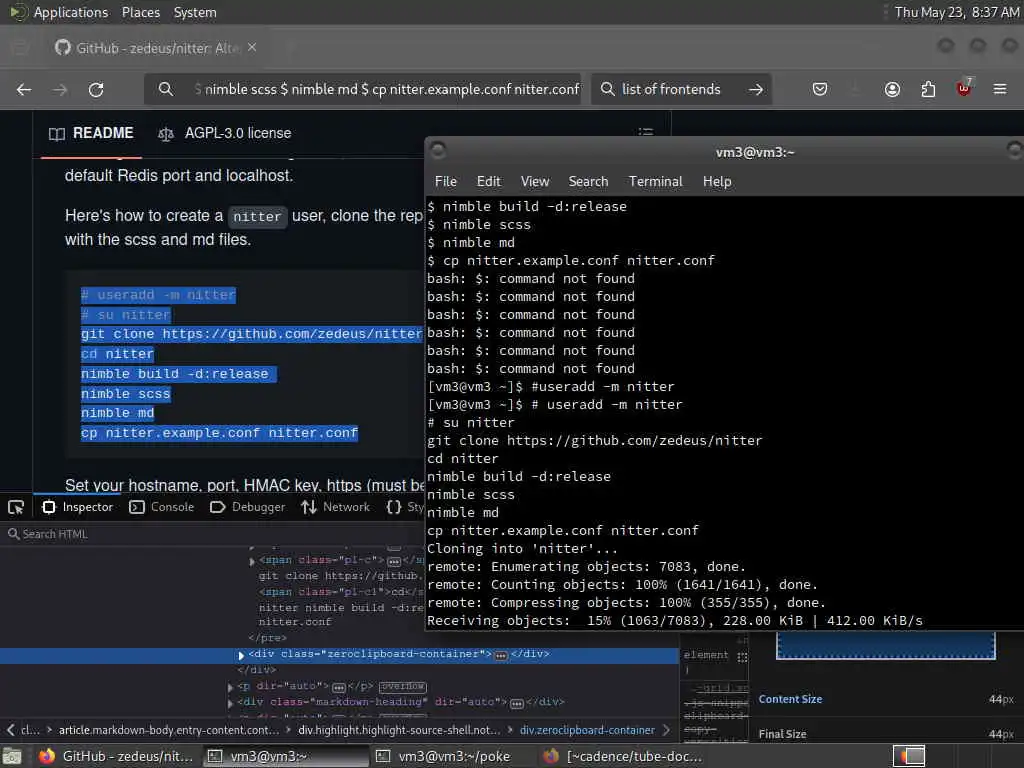
Task: Click the element picker icon in devtools
Action: pyautogui.click(x=16, y=507)
